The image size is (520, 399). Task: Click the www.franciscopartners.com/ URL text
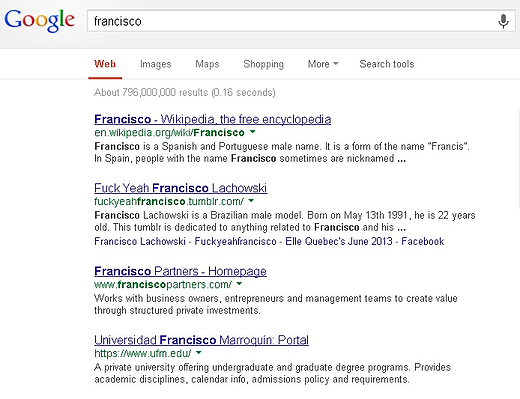coord(163,285)
